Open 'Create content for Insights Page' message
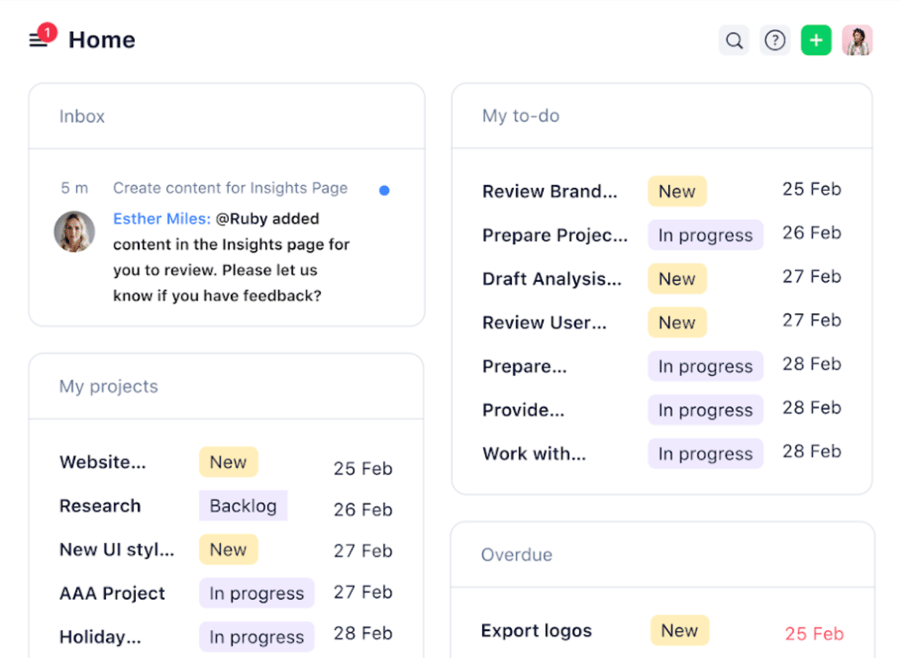This screenshot has width=900, height=658. click(230, 188)
